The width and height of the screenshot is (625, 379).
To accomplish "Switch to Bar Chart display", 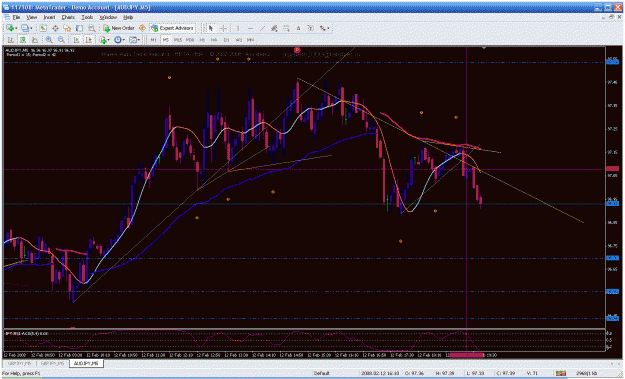I will point(10,40).
